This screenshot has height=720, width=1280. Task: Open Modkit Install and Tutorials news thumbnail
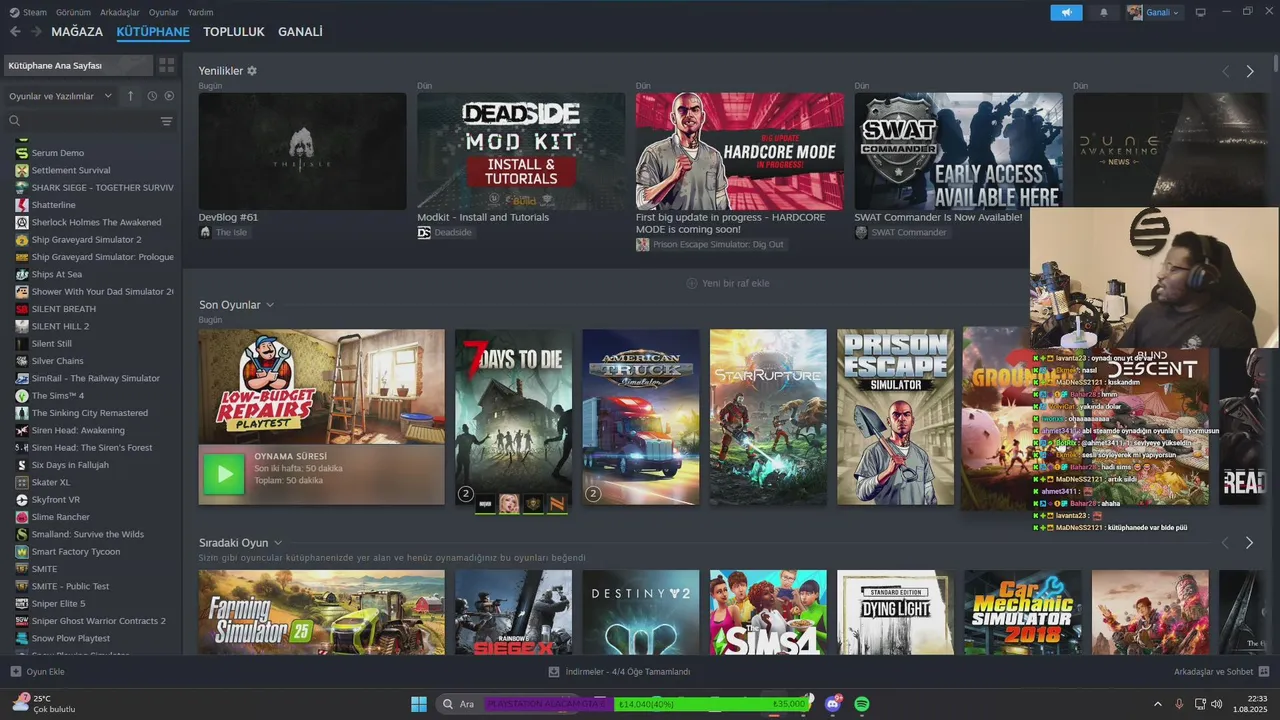521,151
